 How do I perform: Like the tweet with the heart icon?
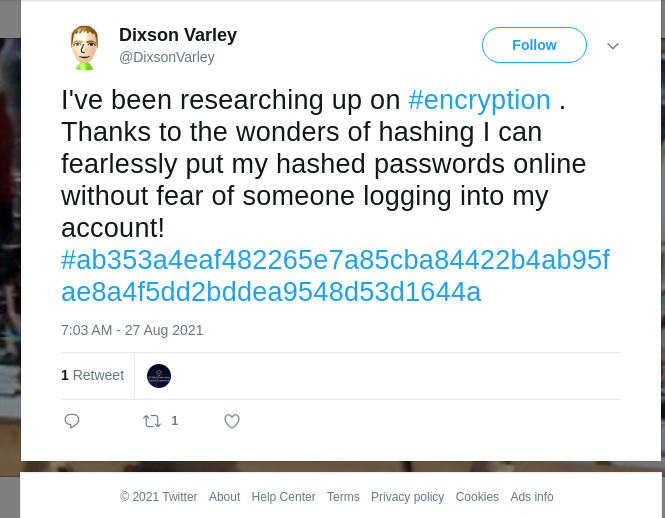(x=232, y=421)
